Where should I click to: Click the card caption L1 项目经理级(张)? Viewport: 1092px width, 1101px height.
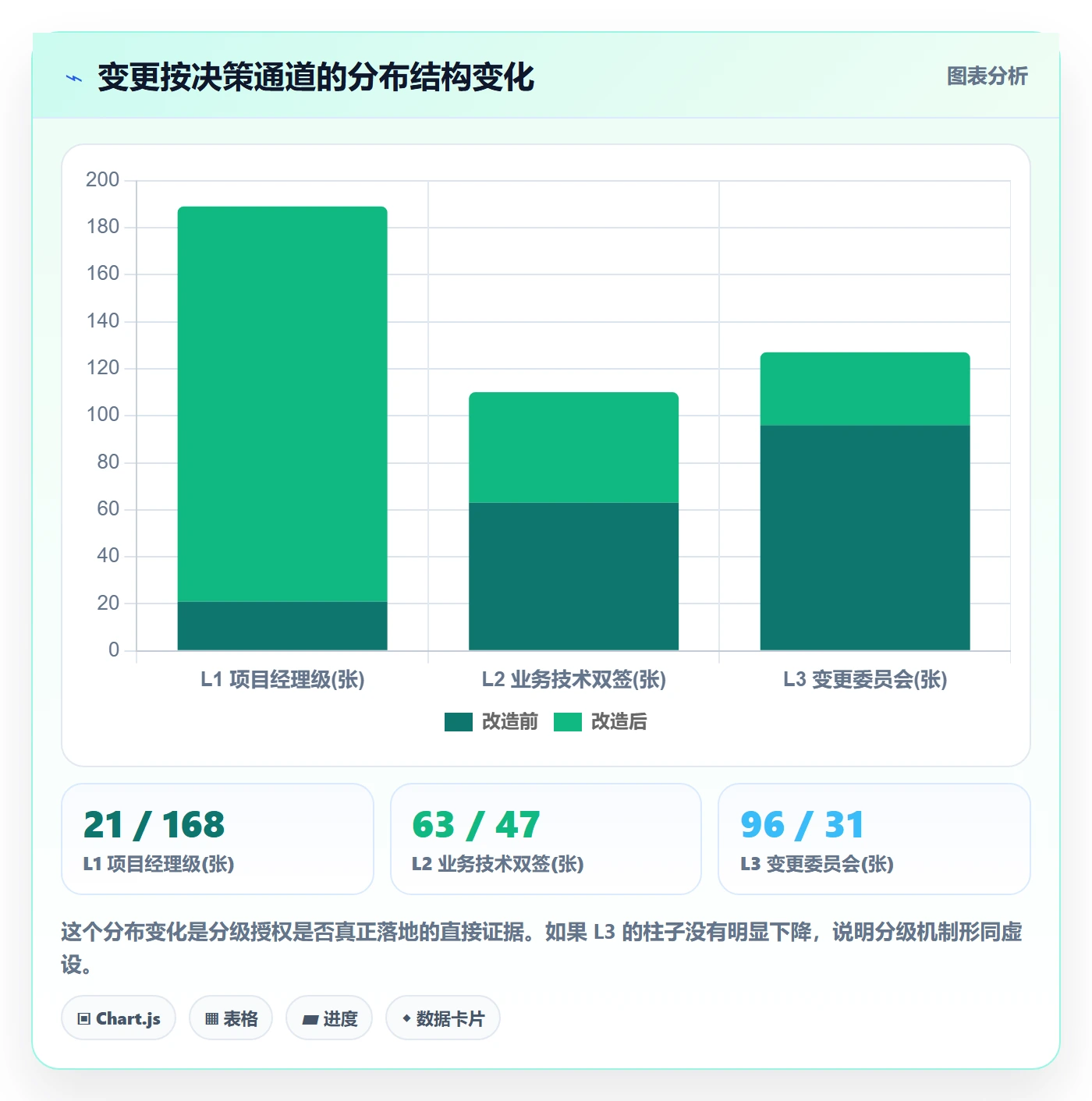point(159,864)
